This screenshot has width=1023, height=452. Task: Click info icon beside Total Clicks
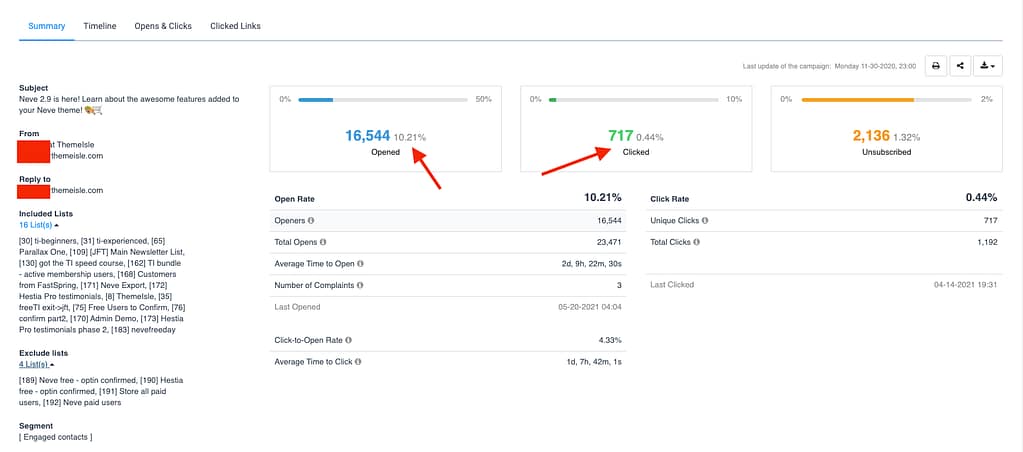tap(695, 242)
